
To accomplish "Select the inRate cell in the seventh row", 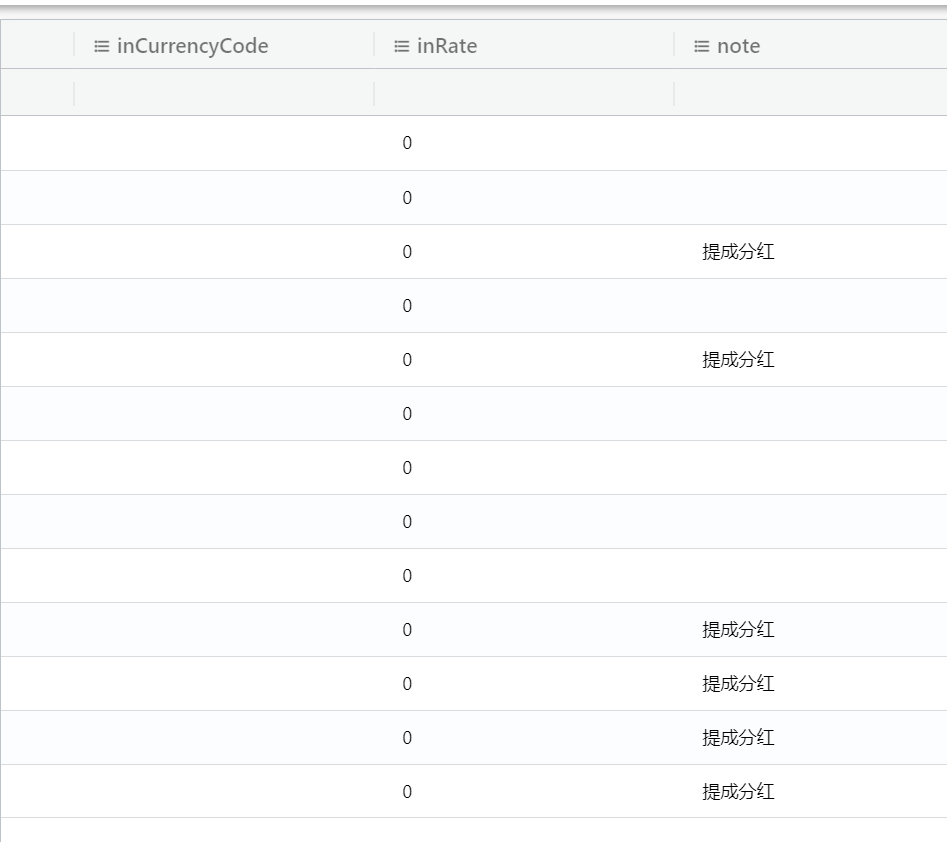I will point(407,468).
